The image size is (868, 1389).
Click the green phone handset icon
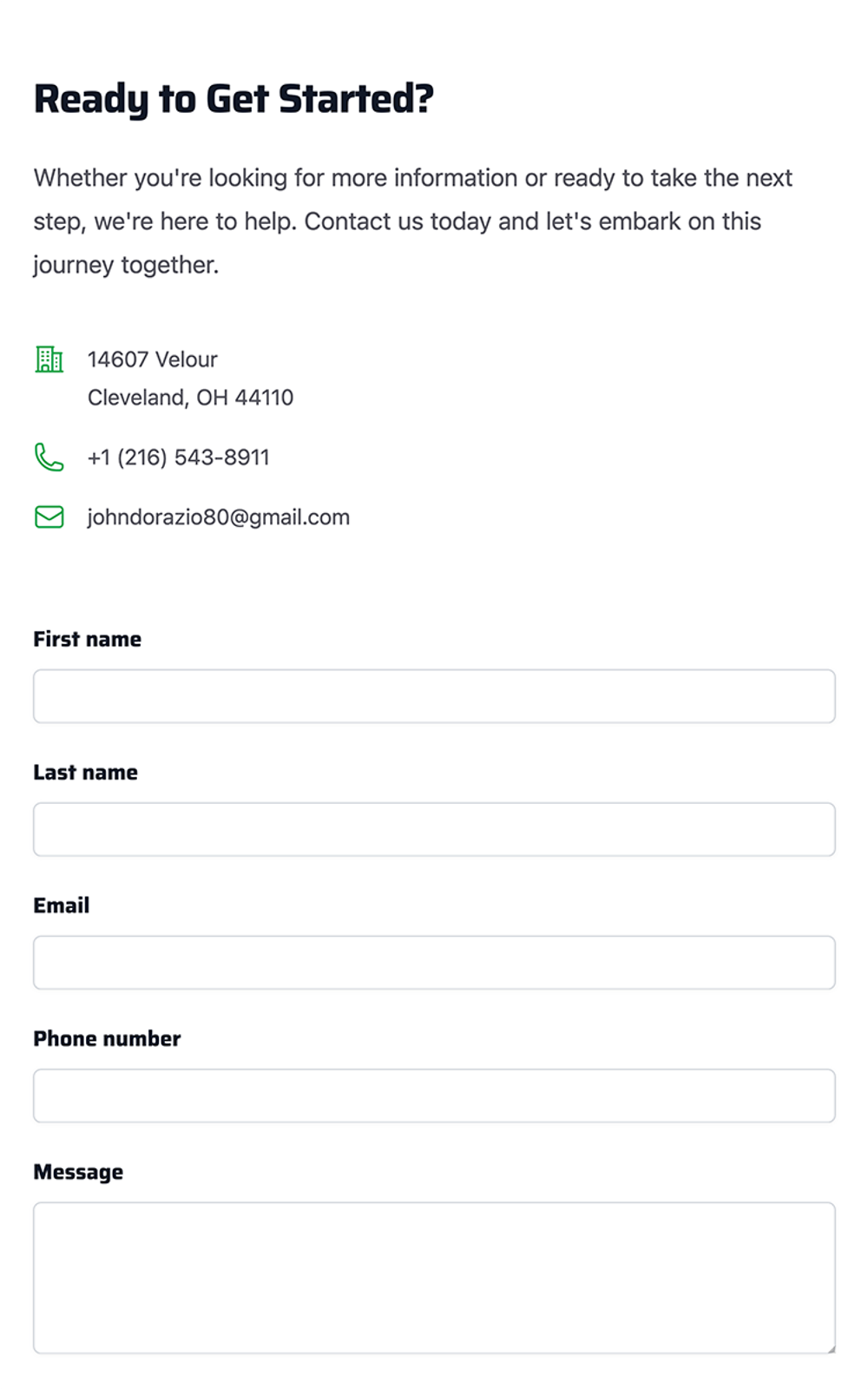[49, 457]
